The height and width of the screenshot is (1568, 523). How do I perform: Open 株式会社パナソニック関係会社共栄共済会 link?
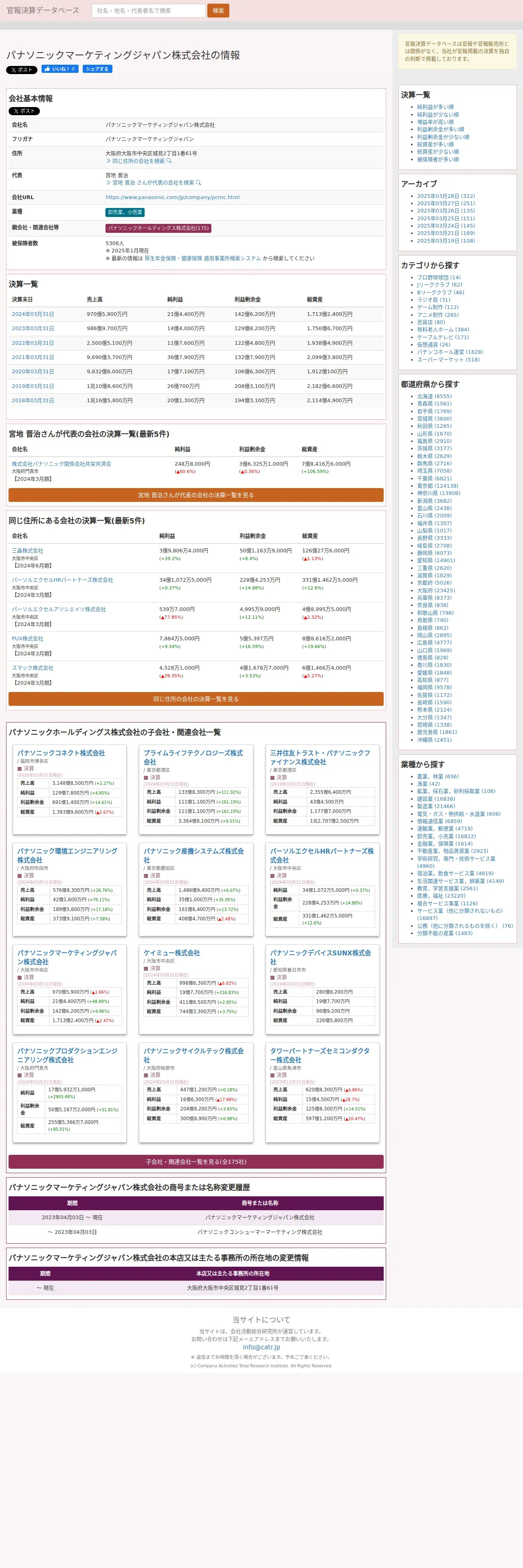[x=62, y=464]
